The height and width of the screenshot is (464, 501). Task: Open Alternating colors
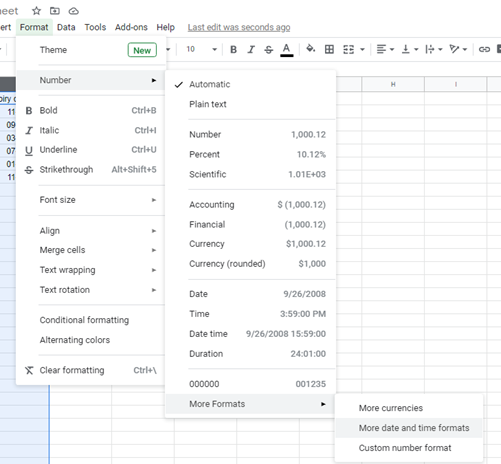91,340
